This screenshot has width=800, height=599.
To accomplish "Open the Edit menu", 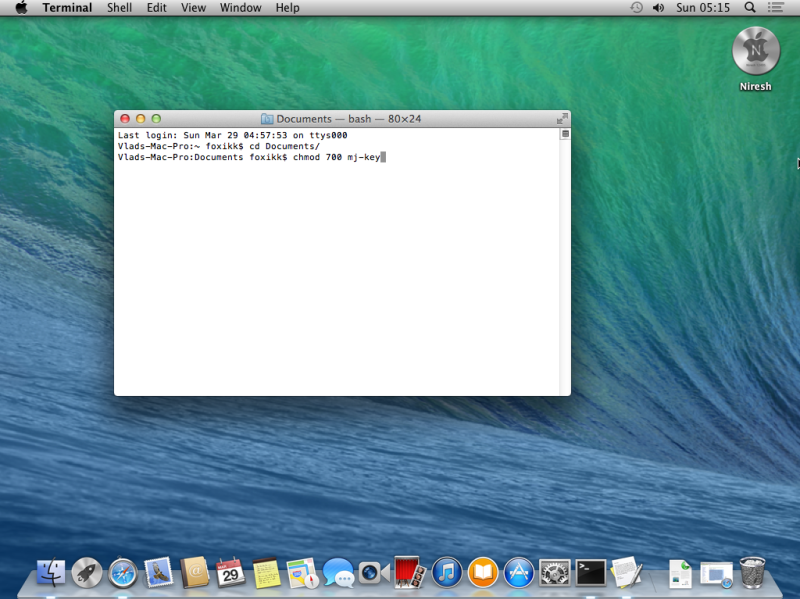I will tap(157, 8).
